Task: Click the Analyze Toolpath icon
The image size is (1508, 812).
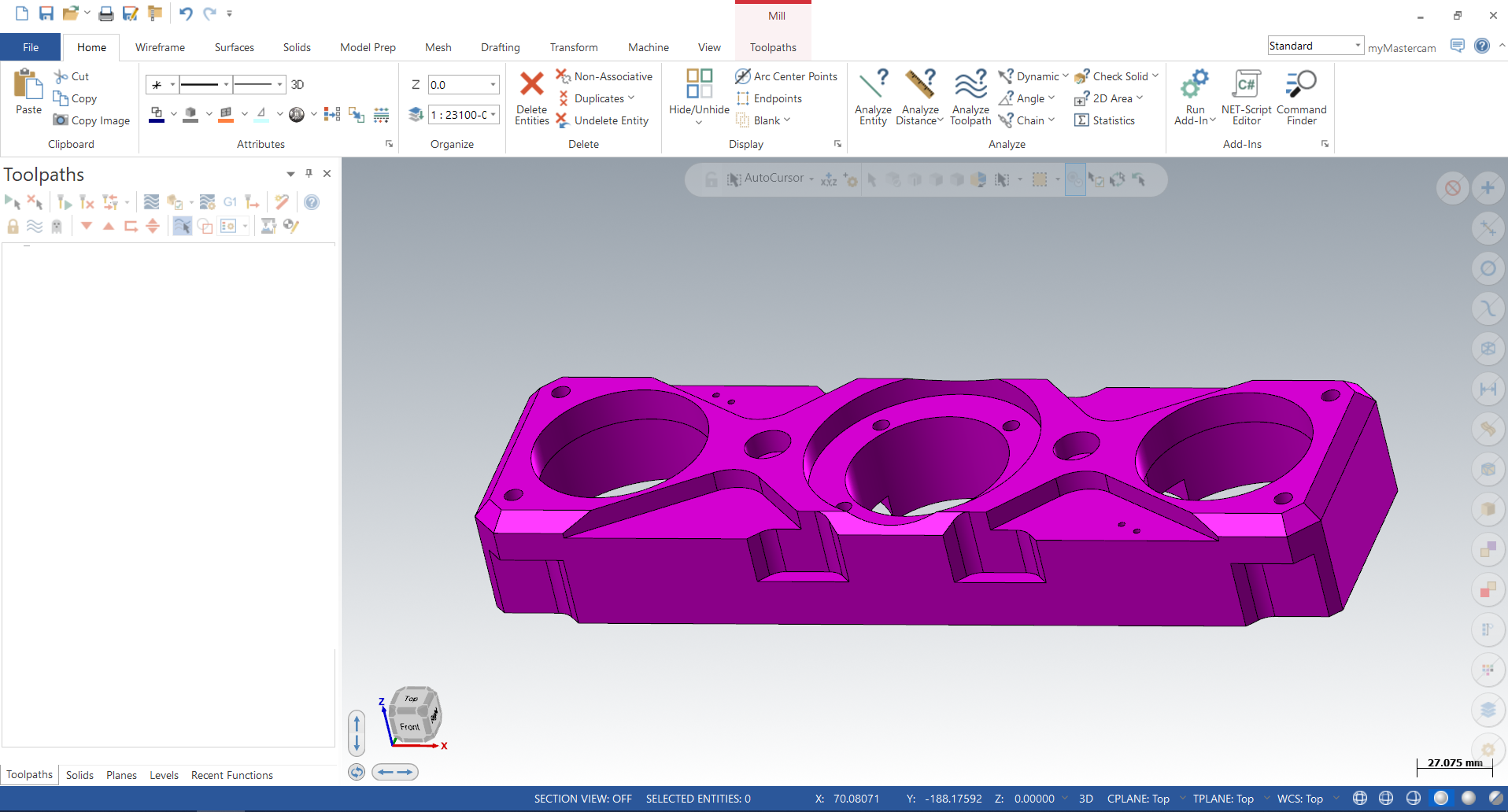Action: tap(970, 85)
